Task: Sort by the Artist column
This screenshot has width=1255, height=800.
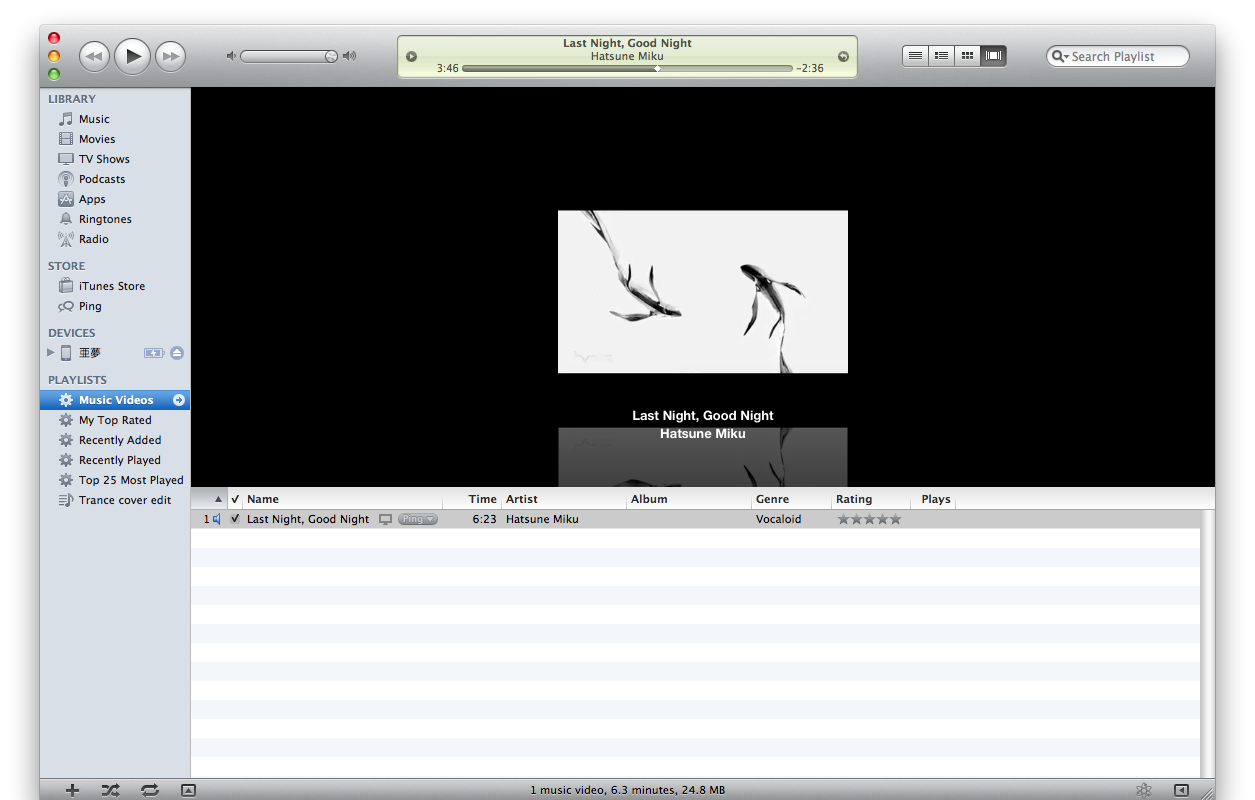Action: pos(564,499)
